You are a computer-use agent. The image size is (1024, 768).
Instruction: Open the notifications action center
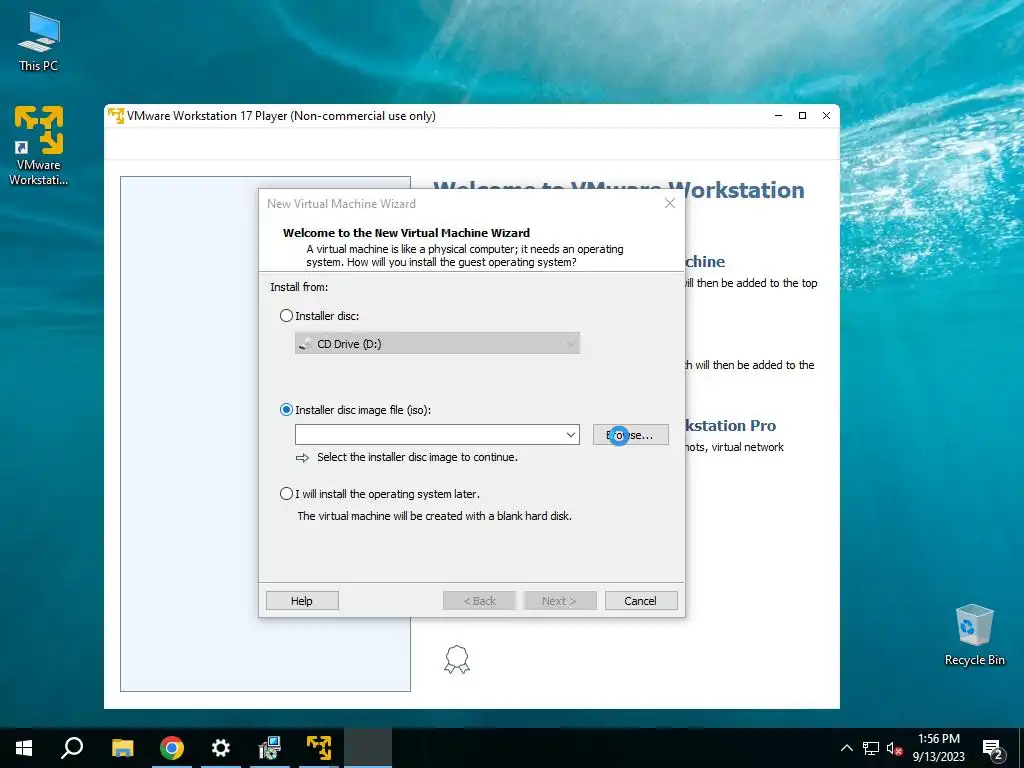pos(993,749)
